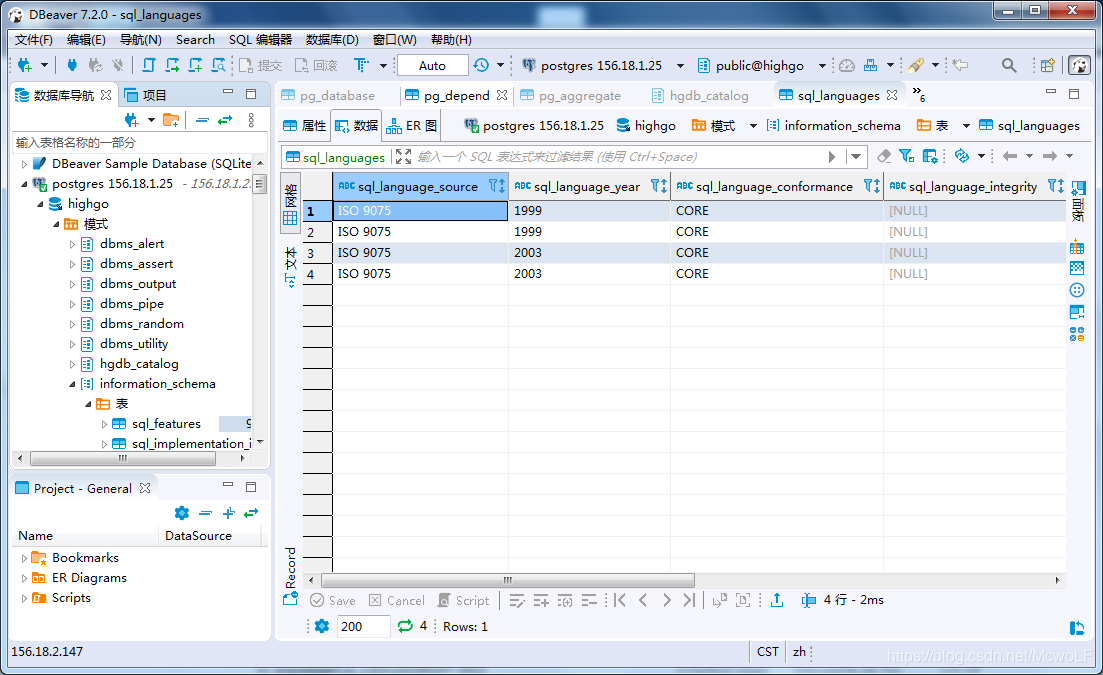Expand the DBeaver Sample Database node
This screenshot has height=675, width=1103.
[x=25, y=164]
